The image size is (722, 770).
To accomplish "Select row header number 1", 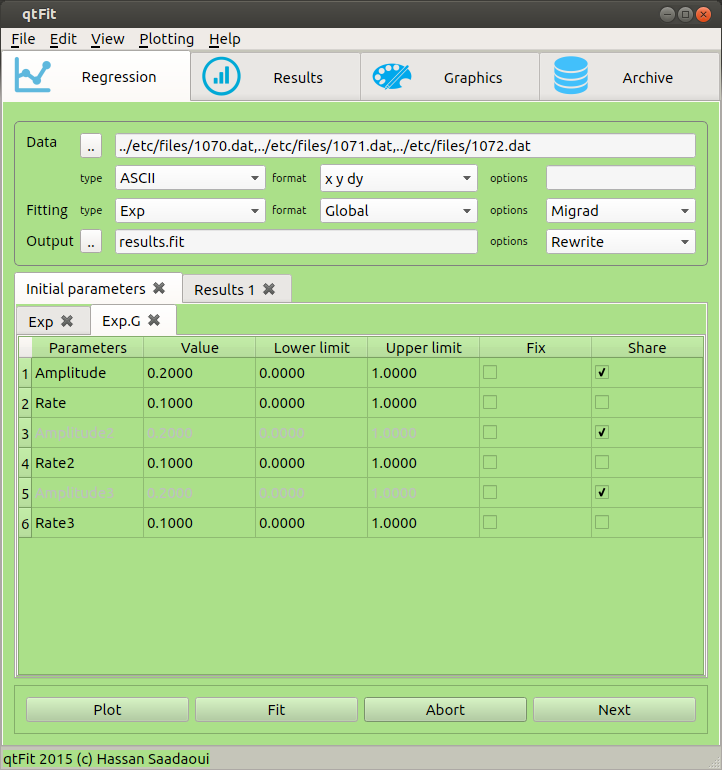I will [x=25, y=373].
